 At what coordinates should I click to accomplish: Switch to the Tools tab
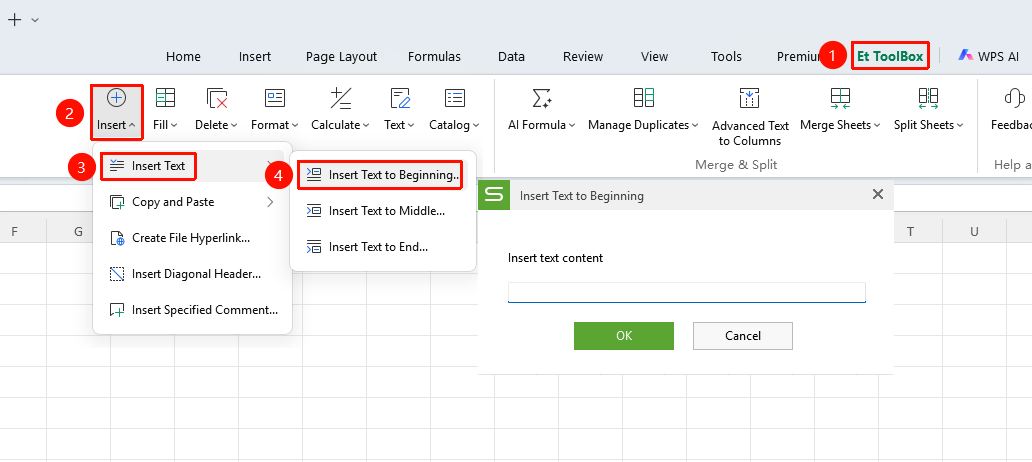coord(727,57)
